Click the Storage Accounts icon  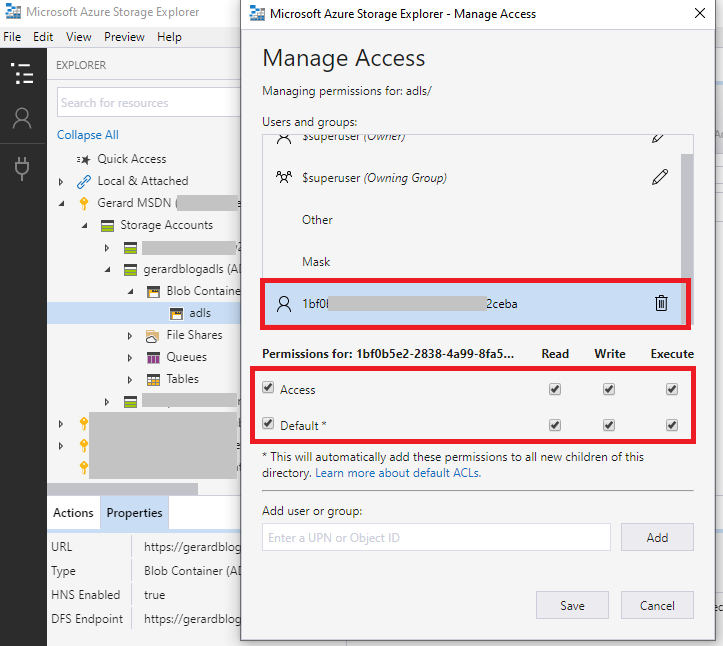pyautogui.click(x=107, y=225)
